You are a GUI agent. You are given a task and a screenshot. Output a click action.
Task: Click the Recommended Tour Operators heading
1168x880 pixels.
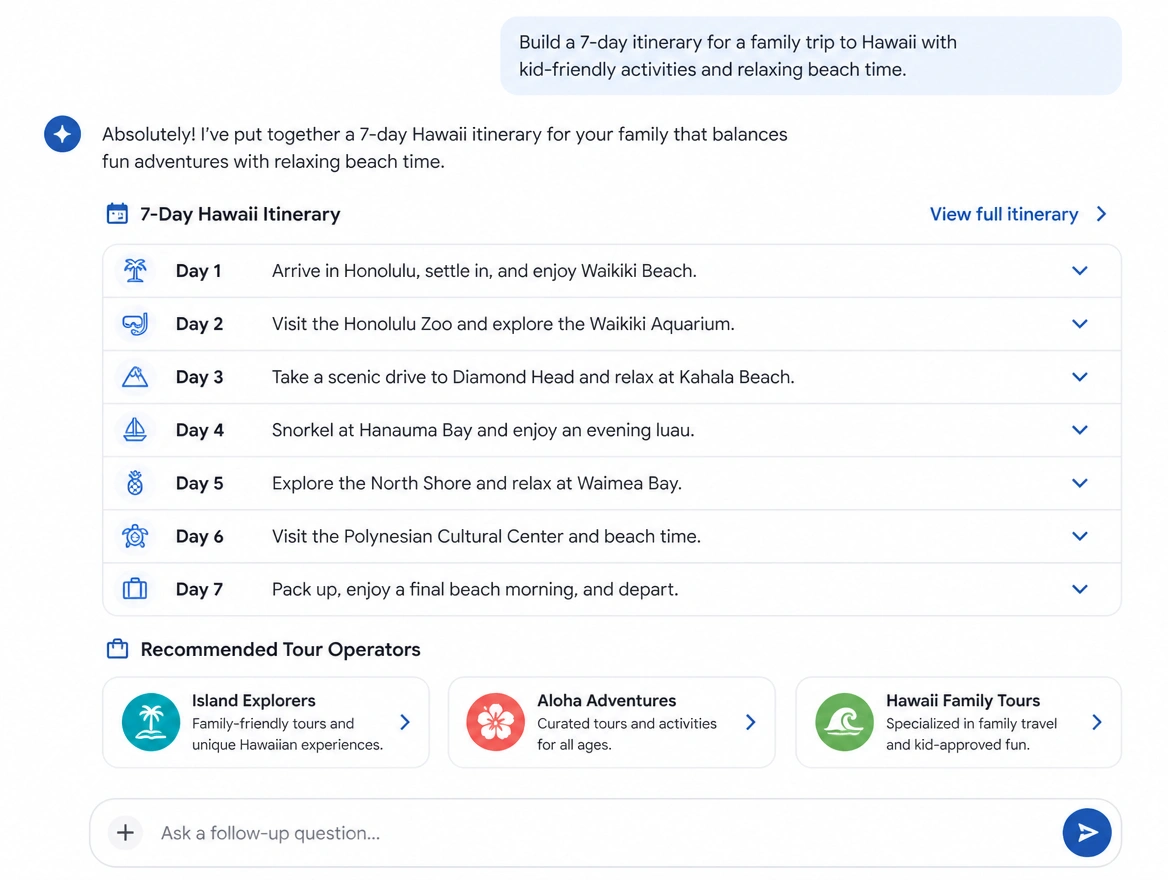[x=280, y=649]
